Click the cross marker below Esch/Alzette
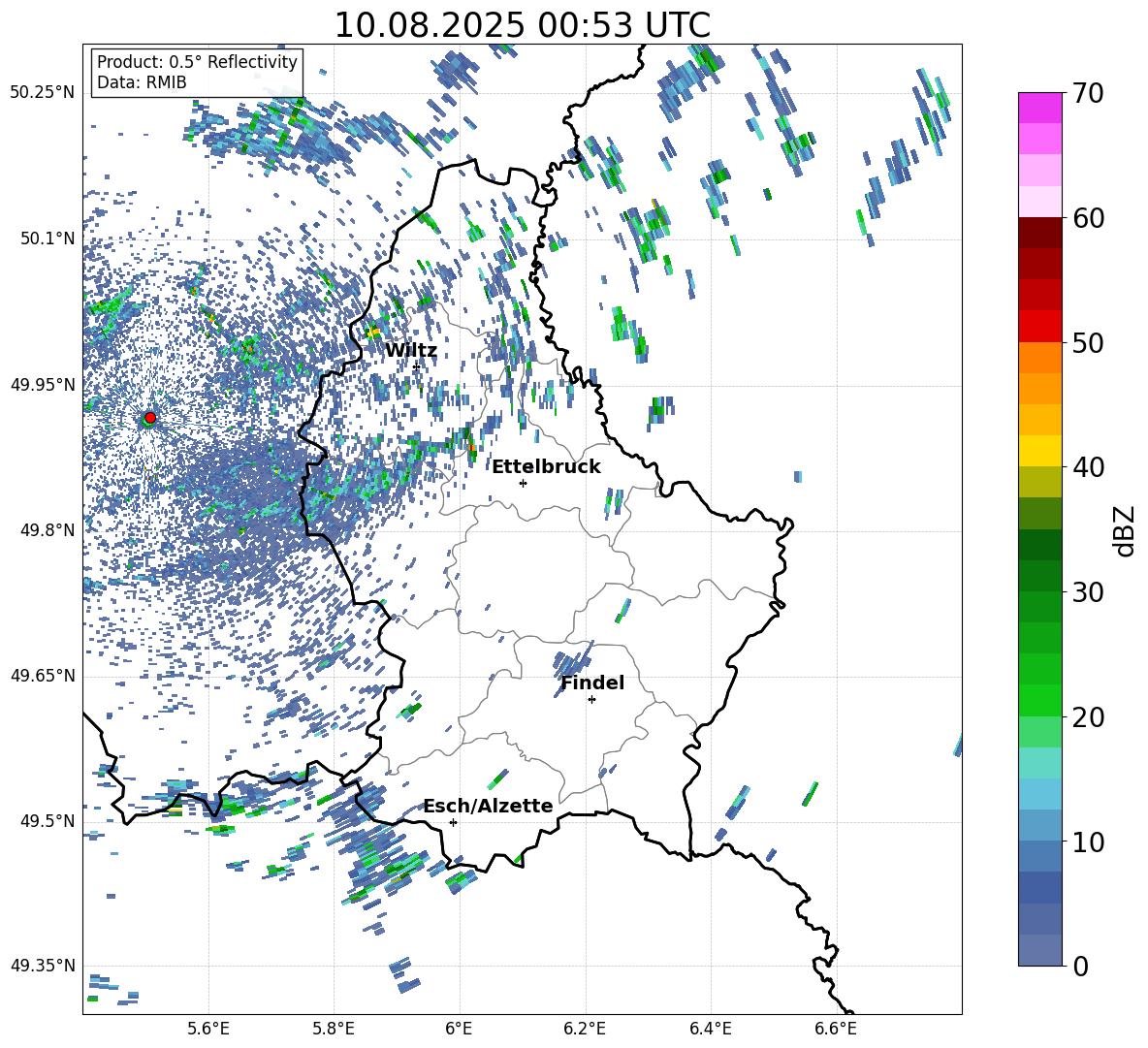1148x1048 pixels. [x=453, y=822]
